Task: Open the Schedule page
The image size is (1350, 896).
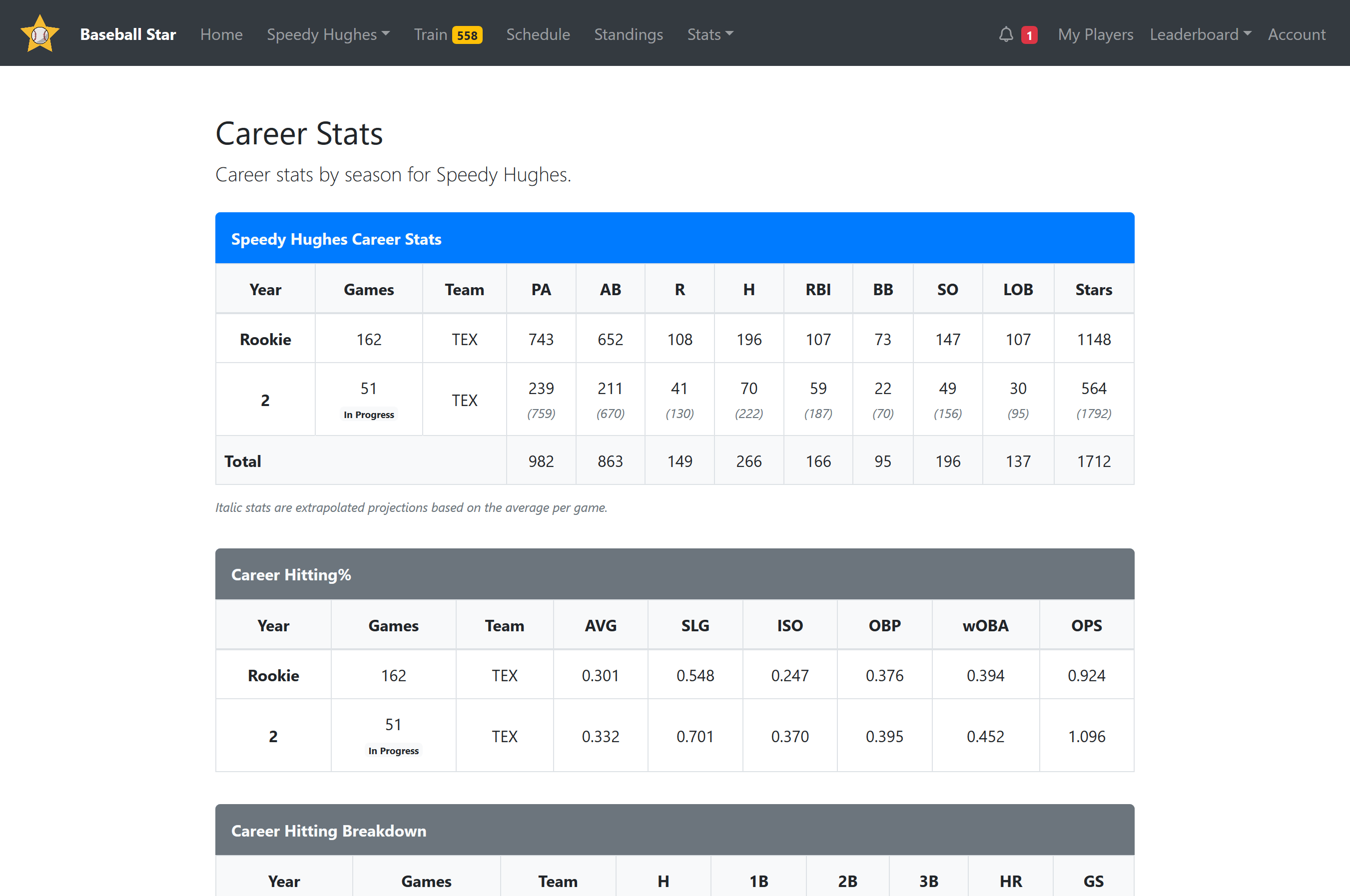Action: coord(538,34)
